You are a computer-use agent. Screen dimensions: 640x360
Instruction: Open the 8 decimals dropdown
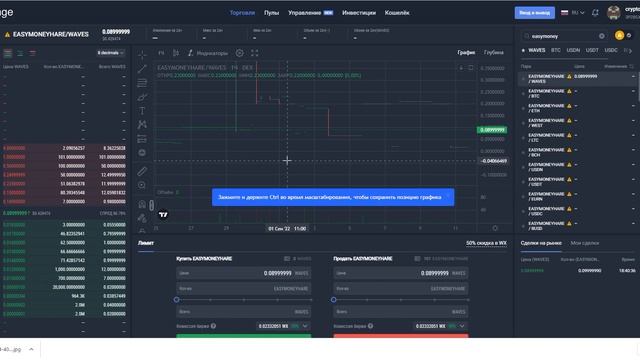point(110,53)
